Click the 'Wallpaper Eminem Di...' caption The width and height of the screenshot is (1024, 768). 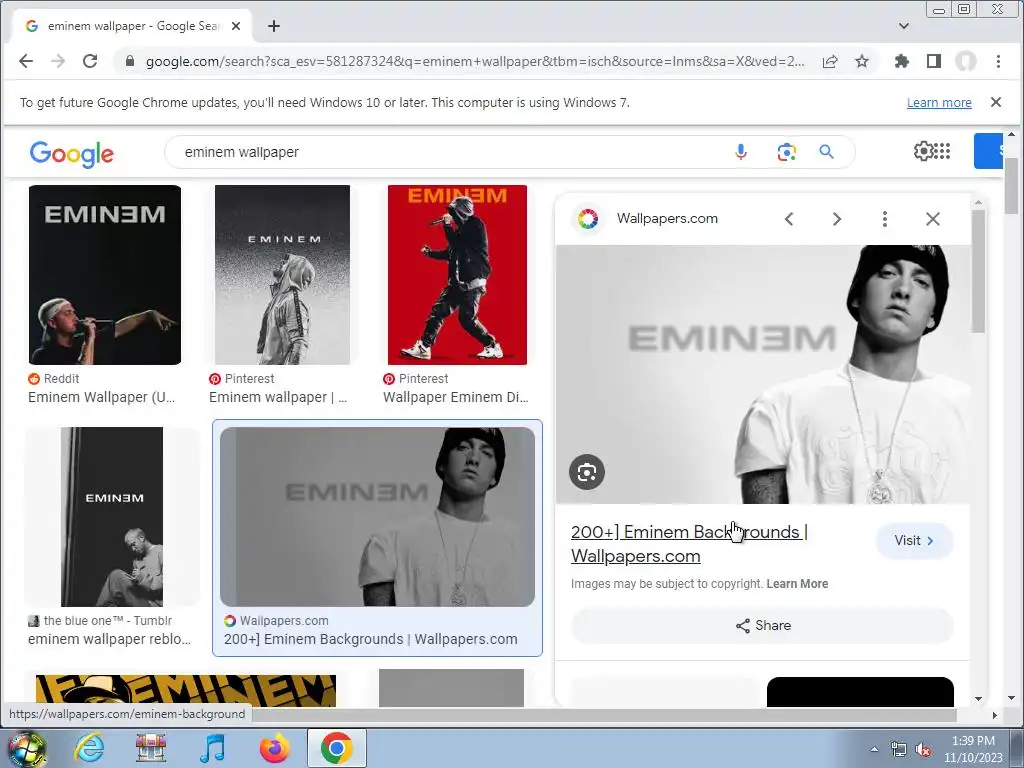tap(456, 397)
